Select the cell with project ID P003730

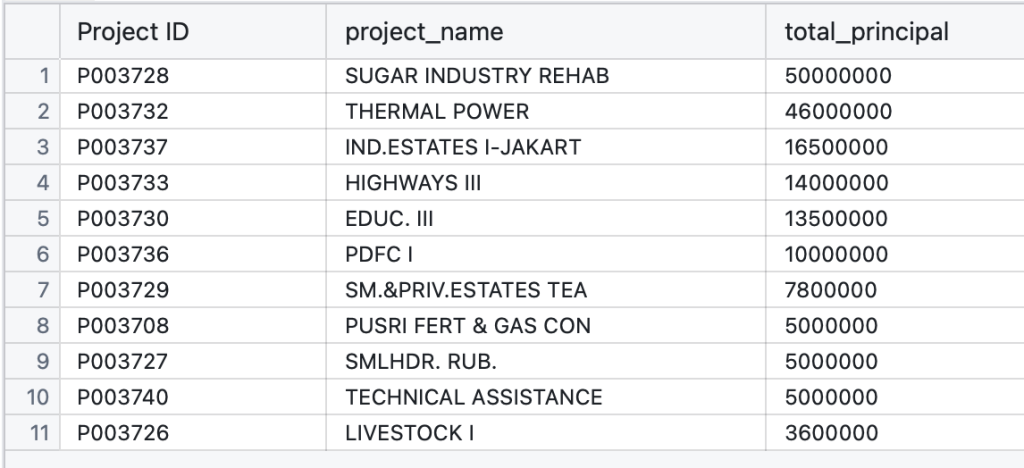coord(123,219)
